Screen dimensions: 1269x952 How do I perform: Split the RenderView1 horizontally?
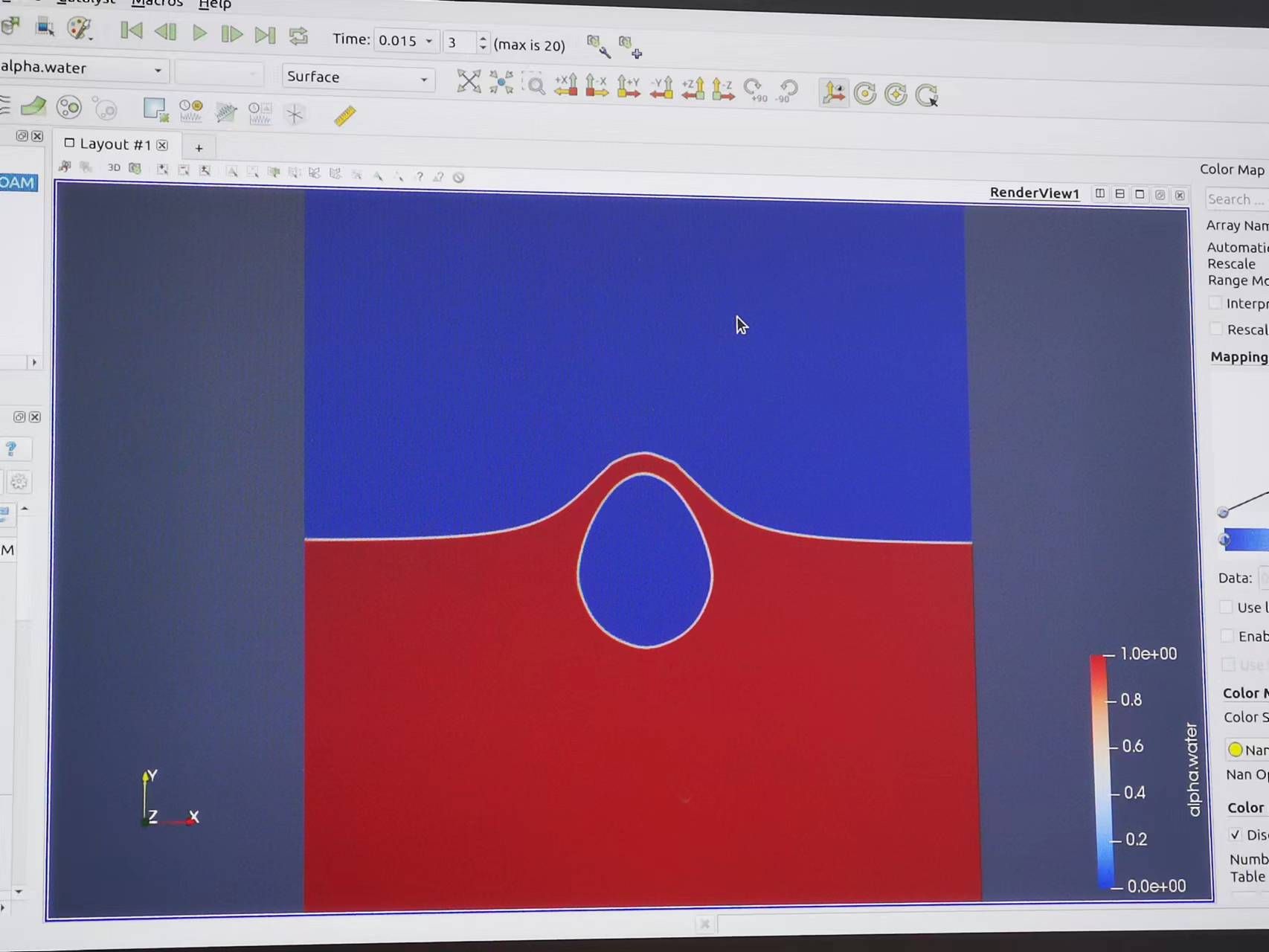click(1099, 194)
